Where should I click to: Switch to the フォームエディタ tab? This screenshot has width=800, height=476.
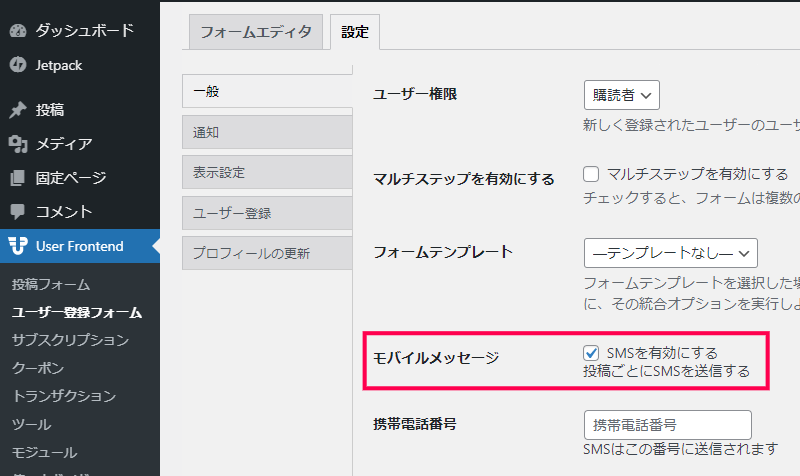pos(256,32)
